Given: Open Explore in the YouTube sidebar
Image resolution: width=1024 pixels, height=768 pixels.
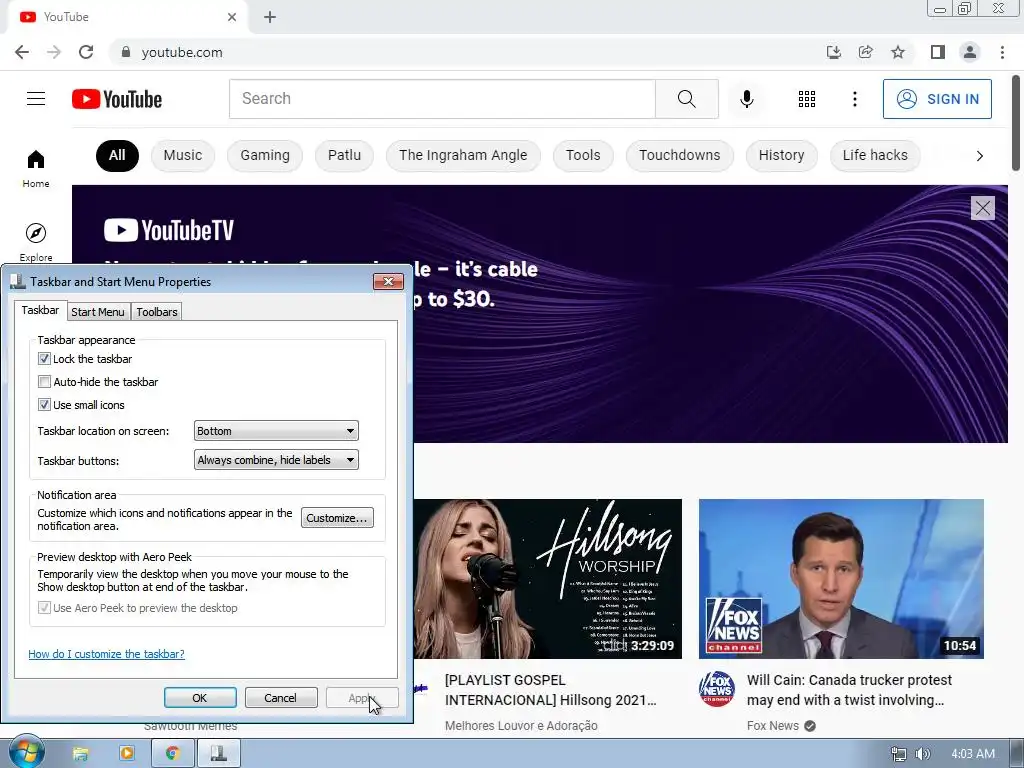Looking at the screenshot, I should point(36,242).
